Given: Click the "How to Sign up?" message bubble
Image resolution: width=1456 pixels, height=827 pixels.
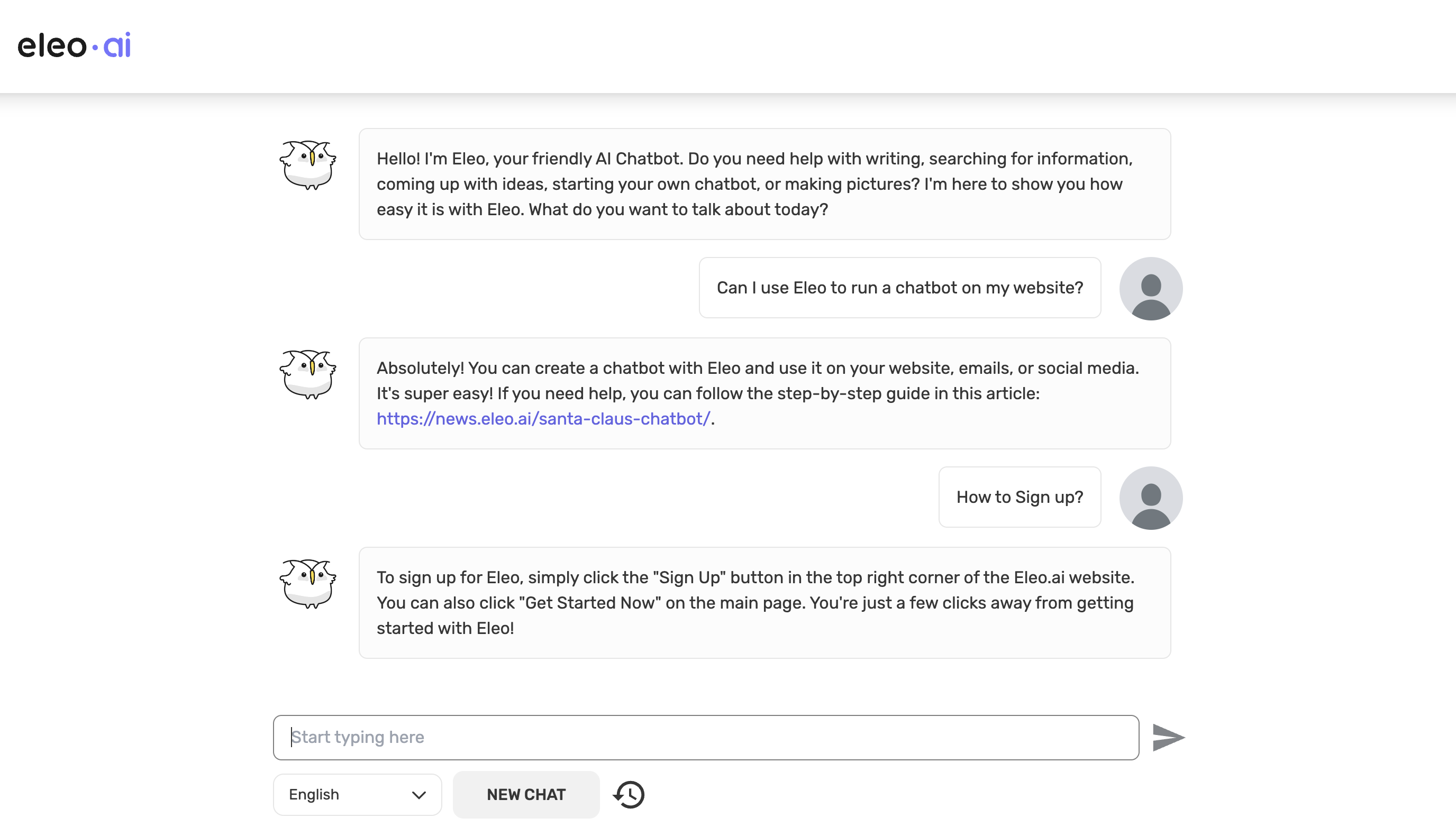Looking at the screenshot, I should (1020, 497).
